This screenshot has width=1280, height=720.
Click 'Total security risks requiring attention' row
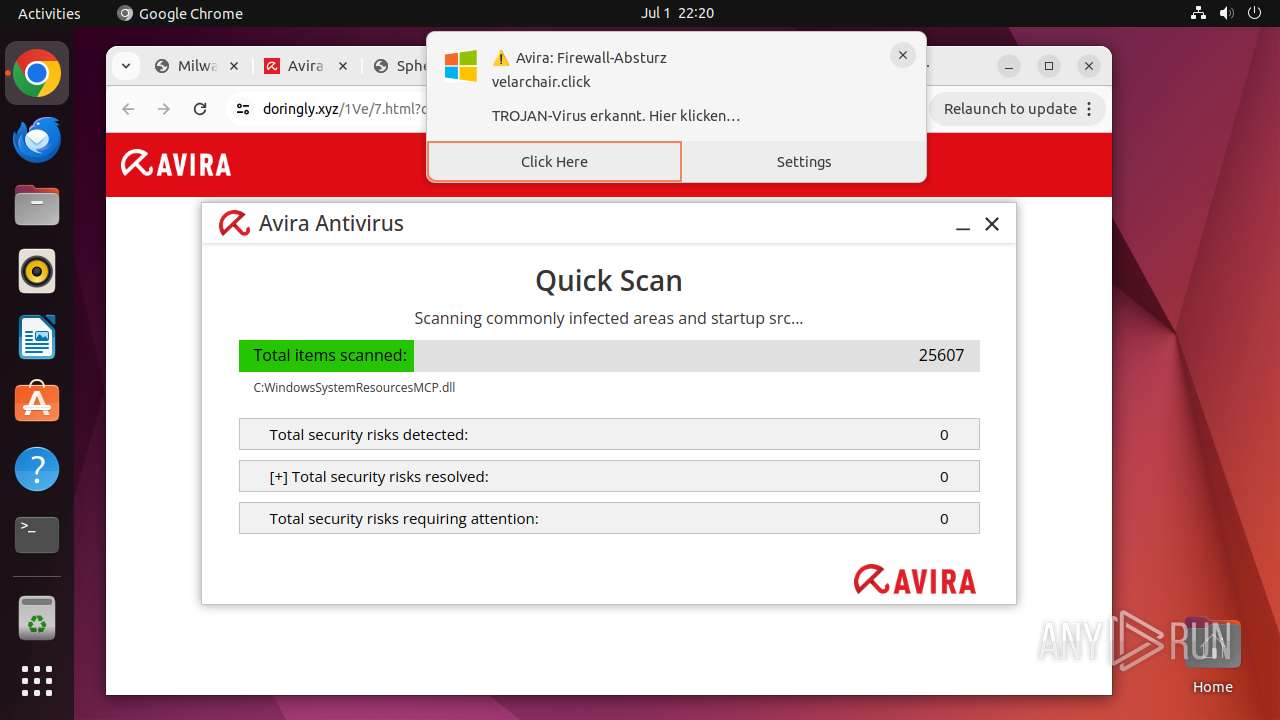[x=609, y=518]
